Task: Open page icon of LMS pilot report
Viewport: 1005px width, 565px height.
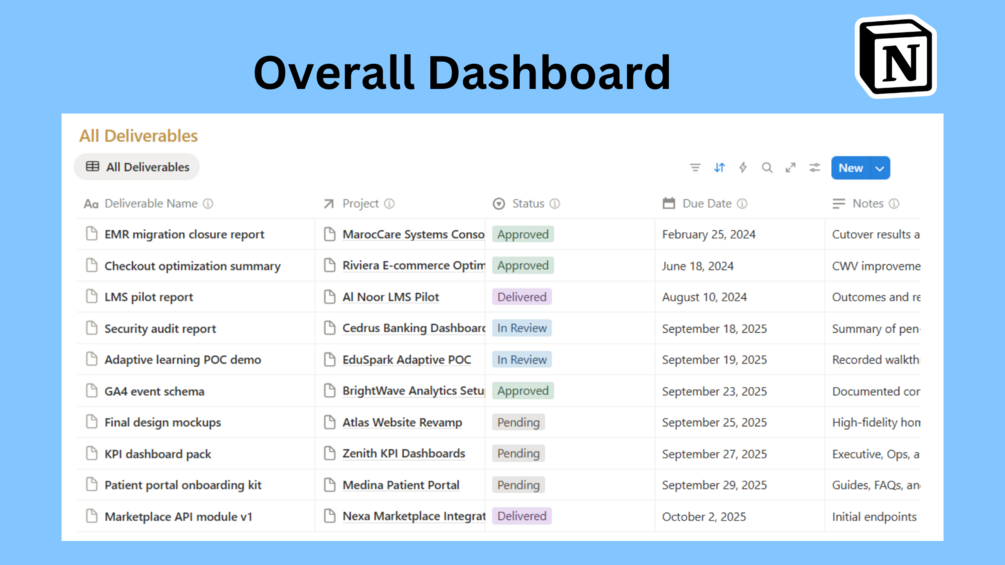Action: (x=92, y=297)
